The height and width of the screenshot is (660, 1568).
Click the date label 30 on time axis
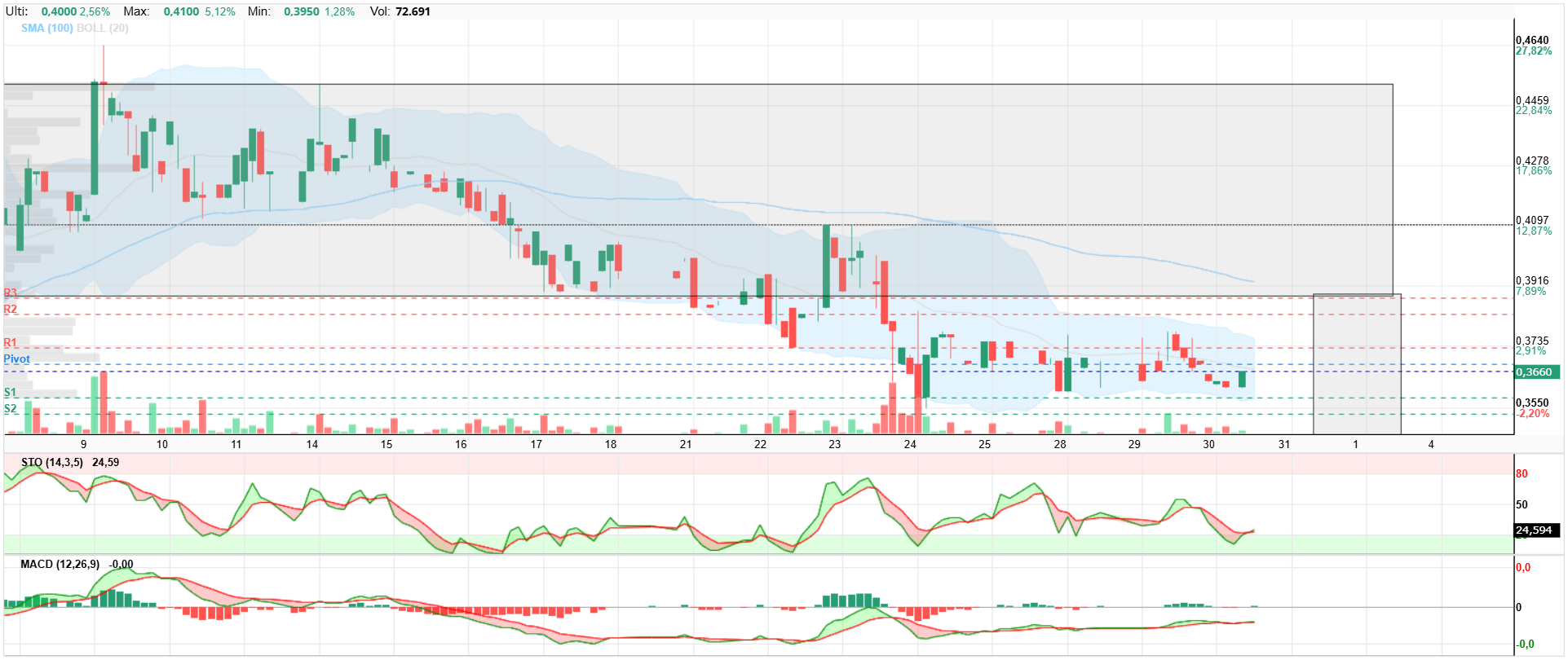point(1208,444)
